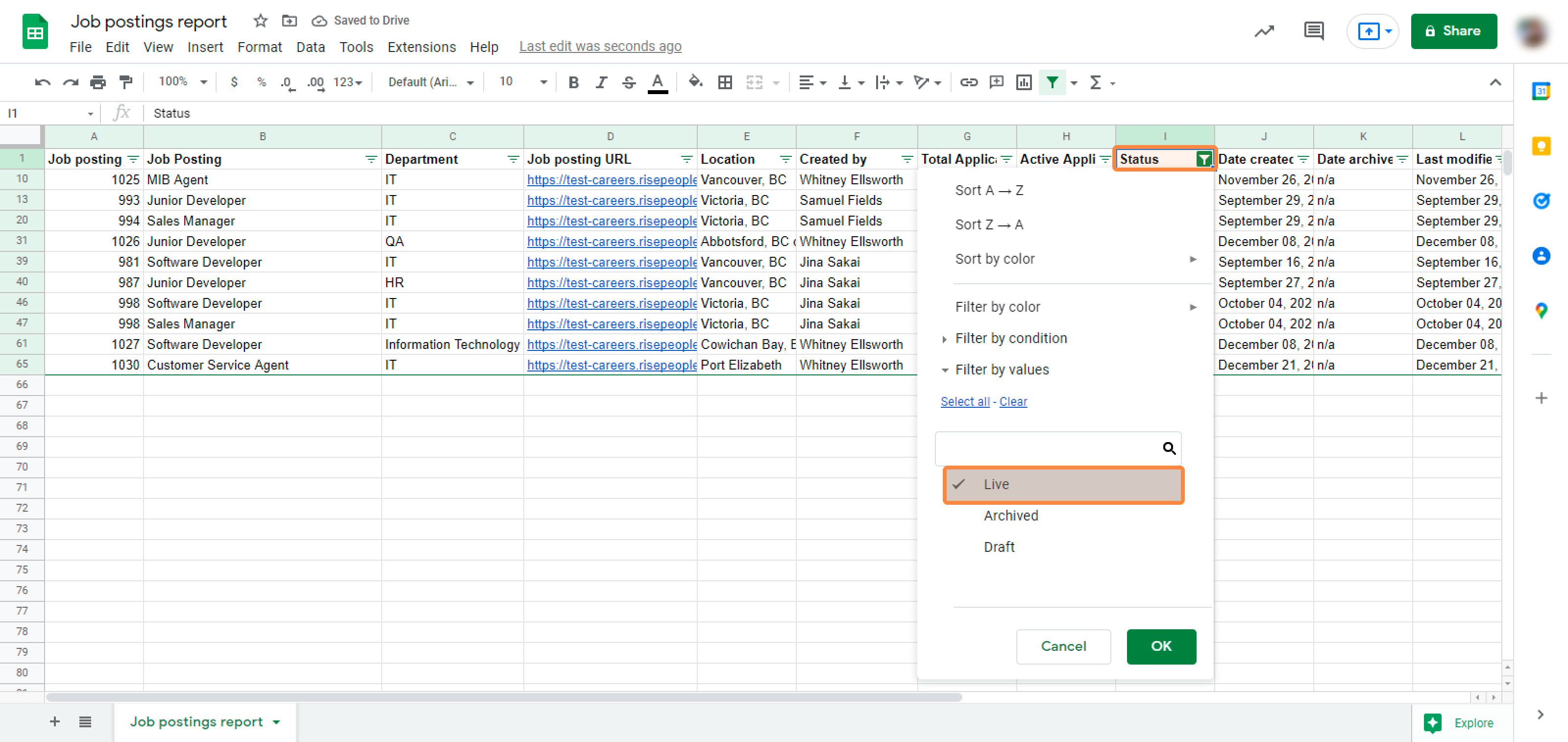Click the Clear link

pyautogui.click(x=1013, y=402)
